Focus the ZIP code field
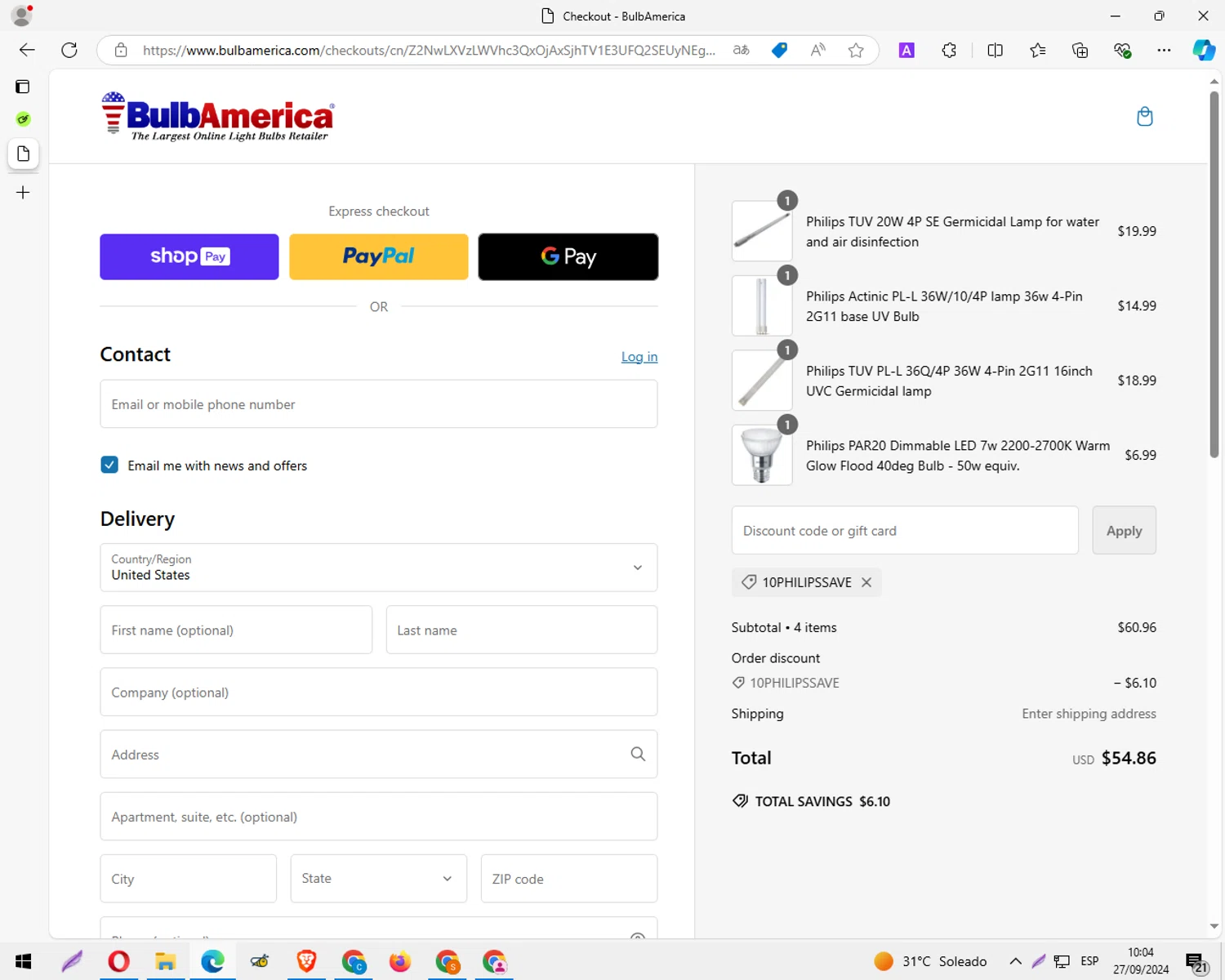 [x=569, y=879]
